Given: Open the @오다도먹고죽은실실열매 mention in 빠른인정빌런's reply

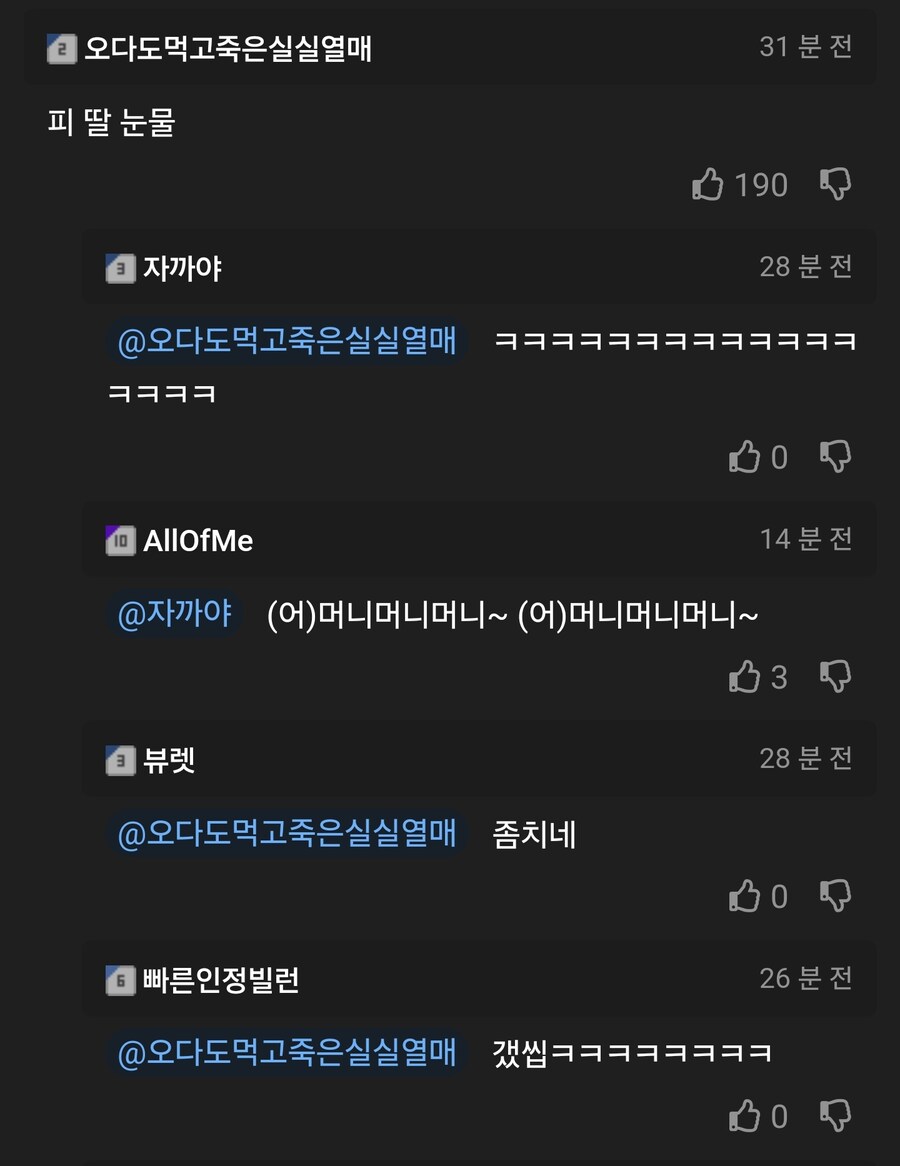Looking at the screenshot, I should point(287,1052).
